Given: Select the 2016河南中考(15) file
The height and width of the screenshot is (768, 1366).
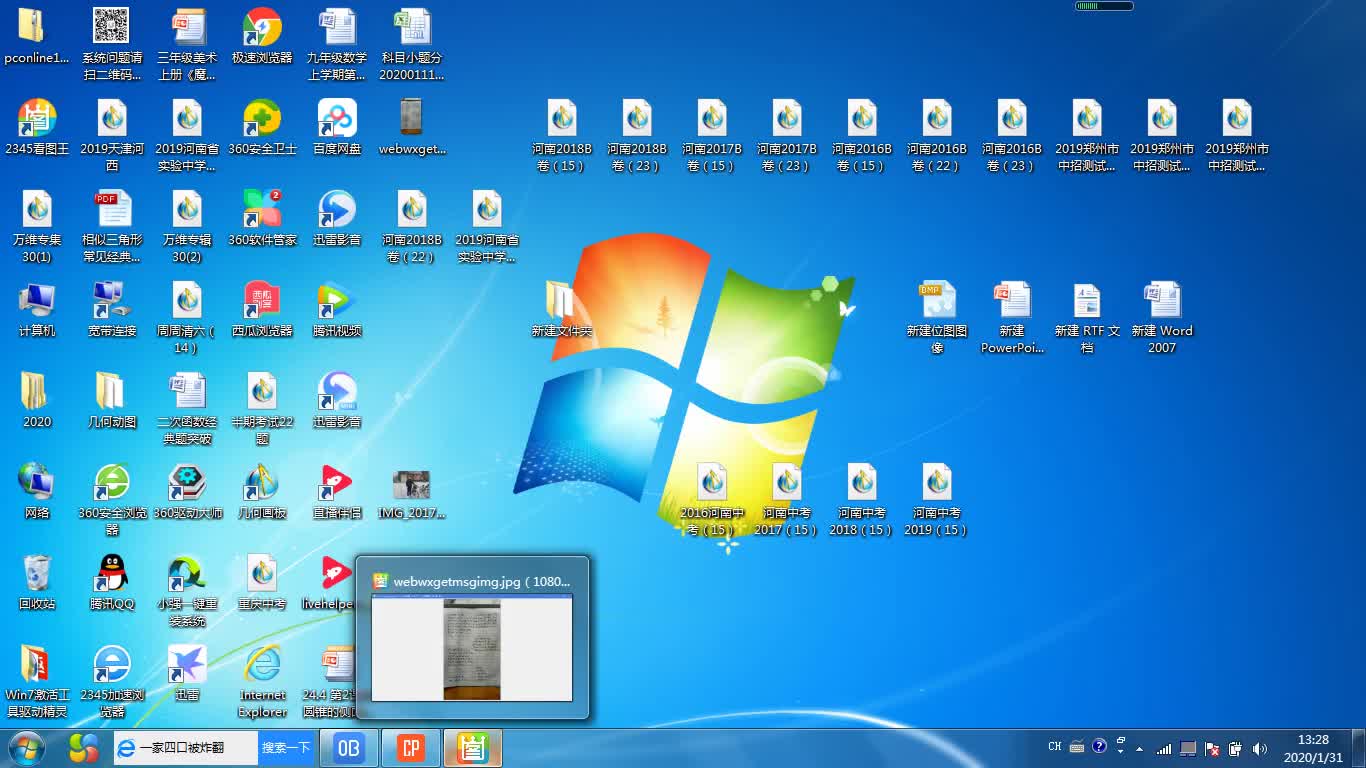Looking at the screenshot, I should [712, 499].
